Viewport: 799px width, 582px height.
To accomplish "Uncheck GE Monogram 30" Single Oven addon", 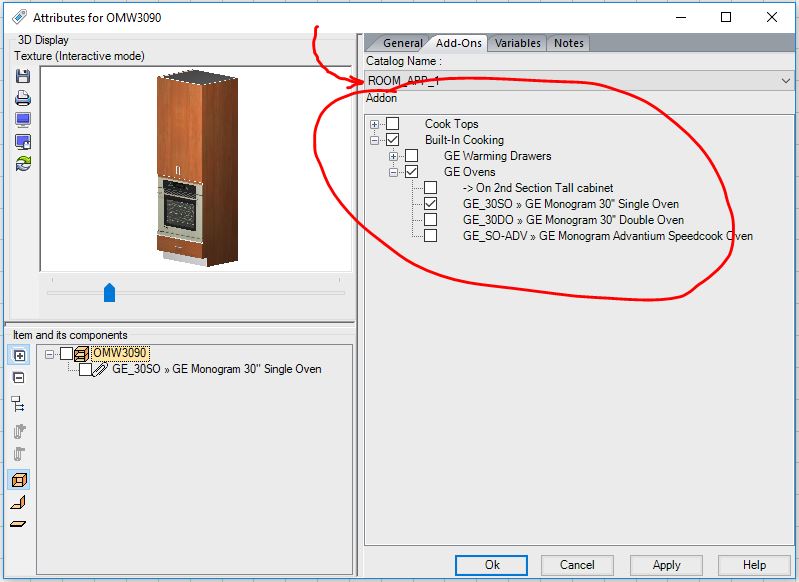I will point(431,204).
